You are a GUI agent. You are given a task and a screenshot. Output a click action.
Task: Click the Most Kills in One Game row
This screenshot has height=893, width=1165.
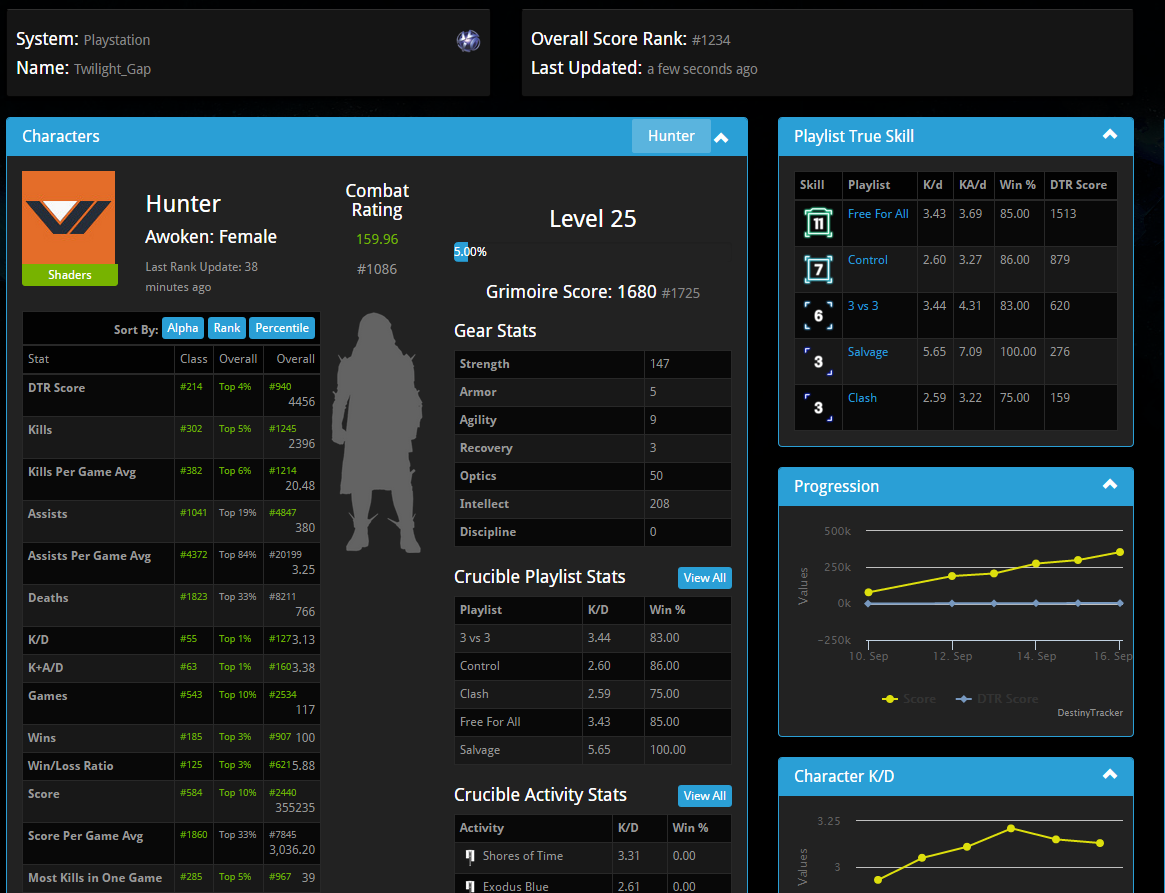(x=171, y=877)
